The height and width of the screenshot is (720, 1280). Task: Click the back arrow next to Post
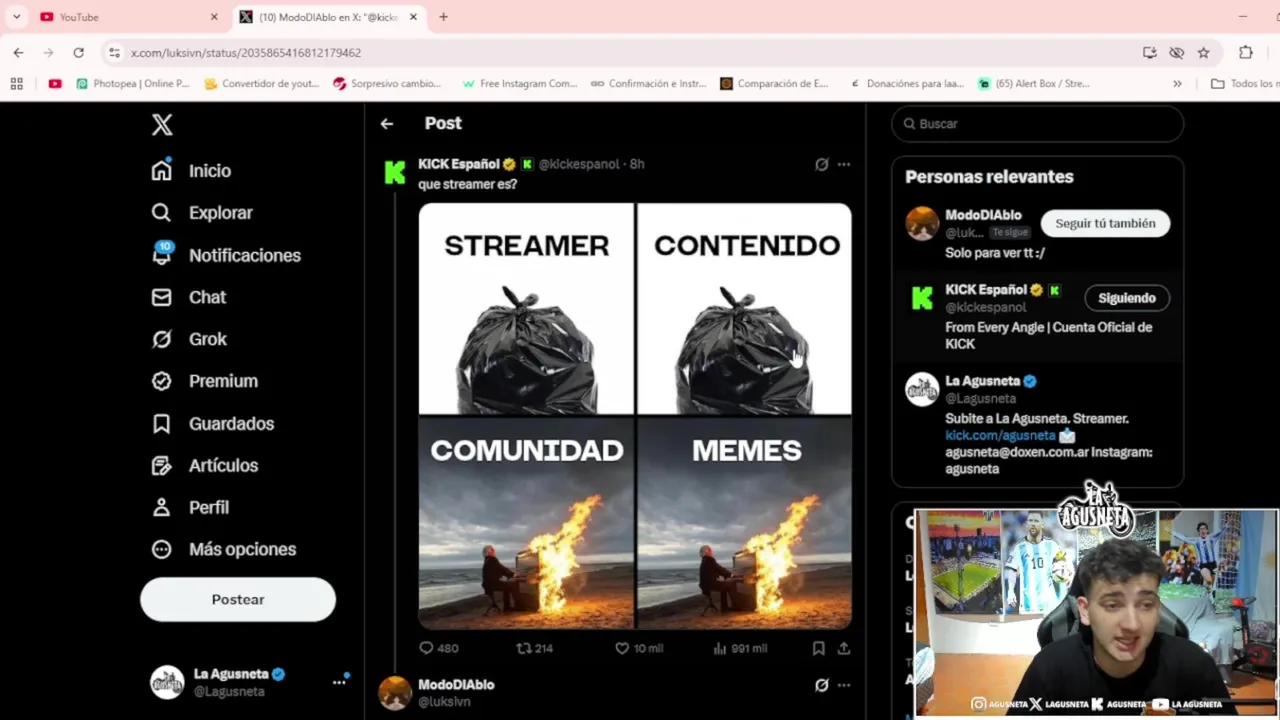pyautogui.click(x=387, y=124)
